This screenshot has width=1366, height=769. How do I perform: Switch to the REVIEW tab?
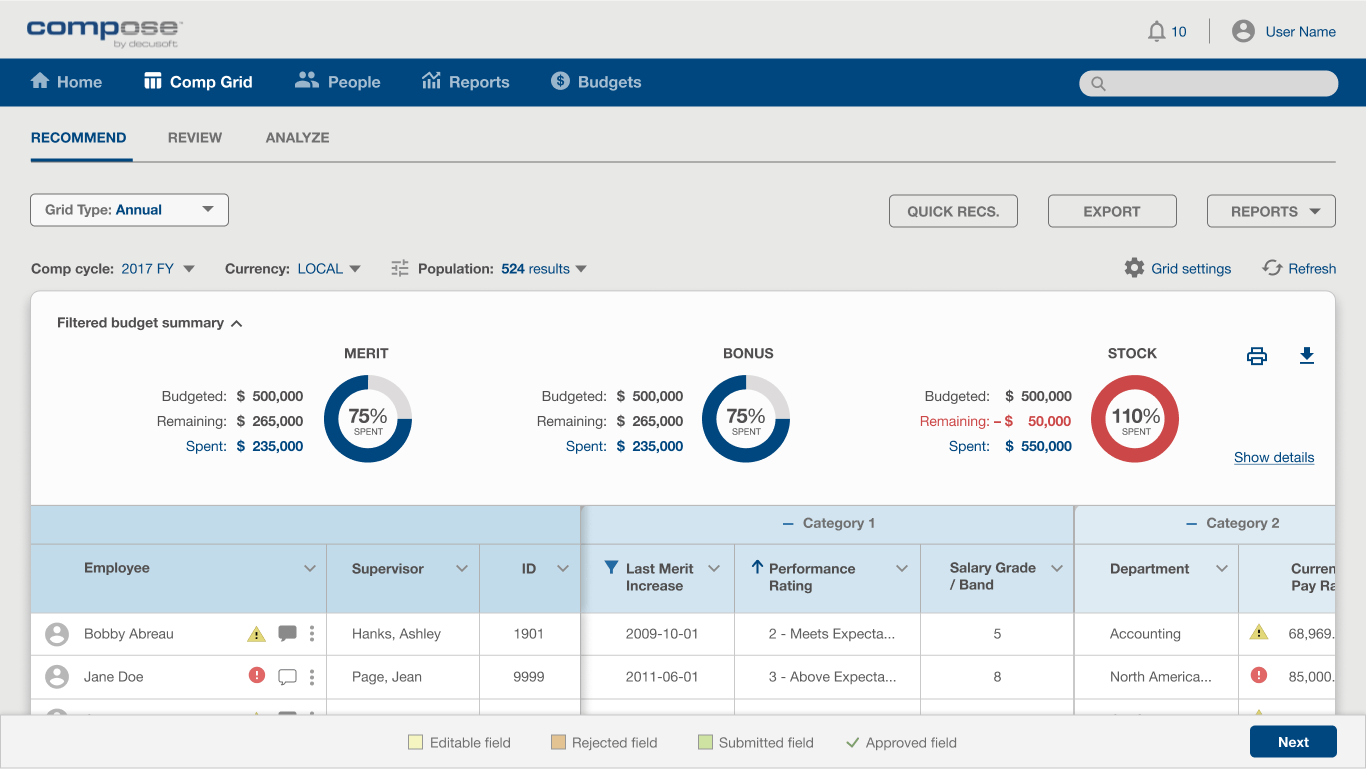(195, 138)
